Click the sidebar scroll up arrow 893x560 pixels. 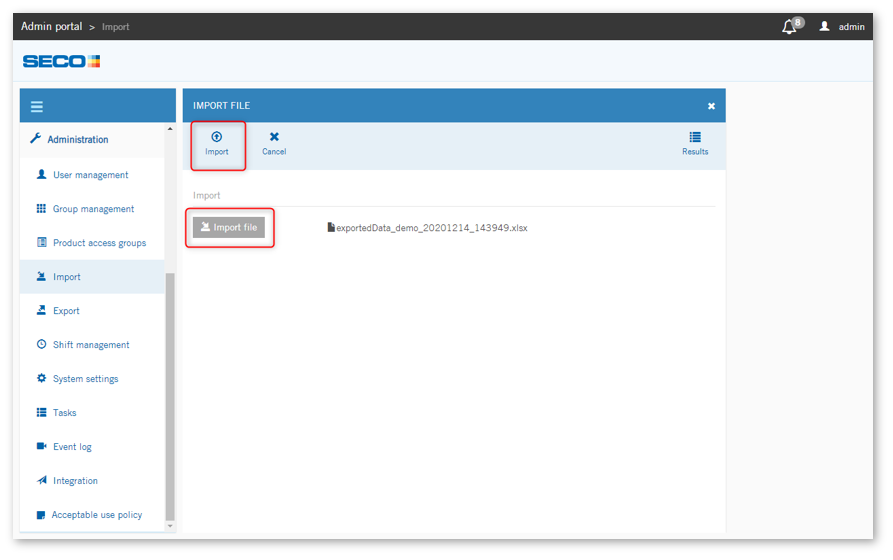click(x=170, y=129)
